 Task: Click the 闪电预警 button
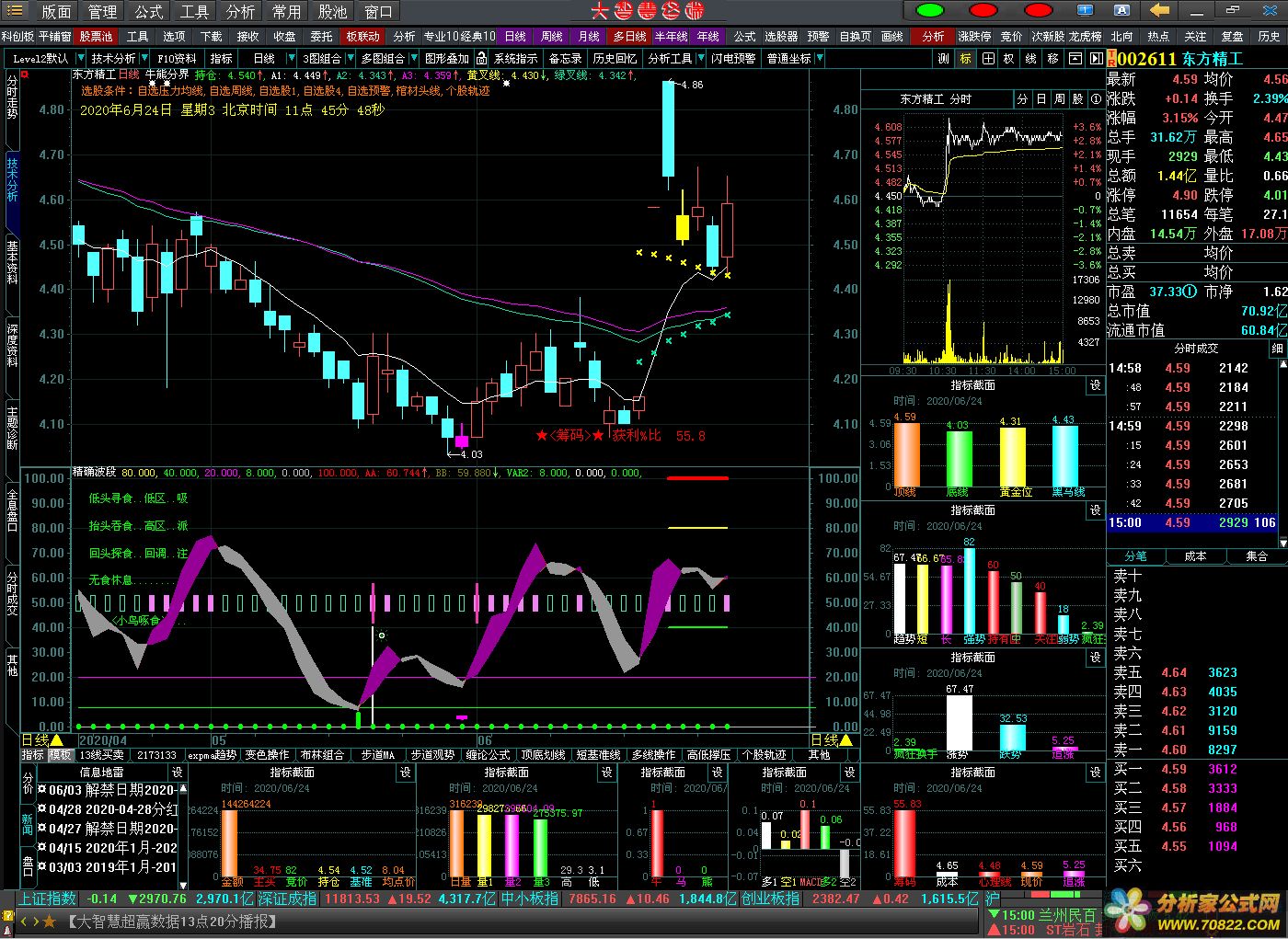tap(733, 58)
